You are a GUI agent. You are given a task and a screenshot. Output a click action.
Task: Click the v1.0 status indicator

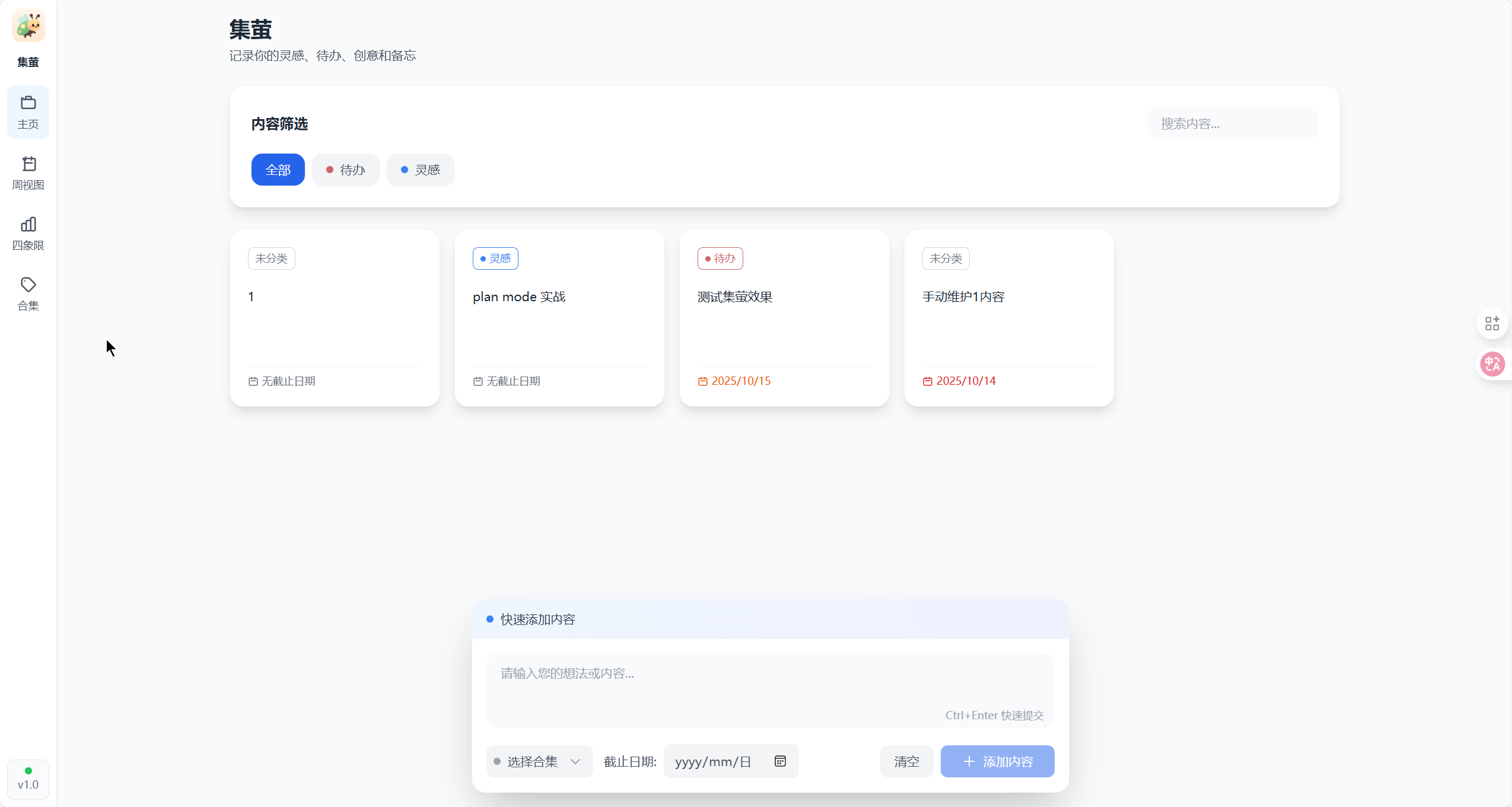pos(28,779)
